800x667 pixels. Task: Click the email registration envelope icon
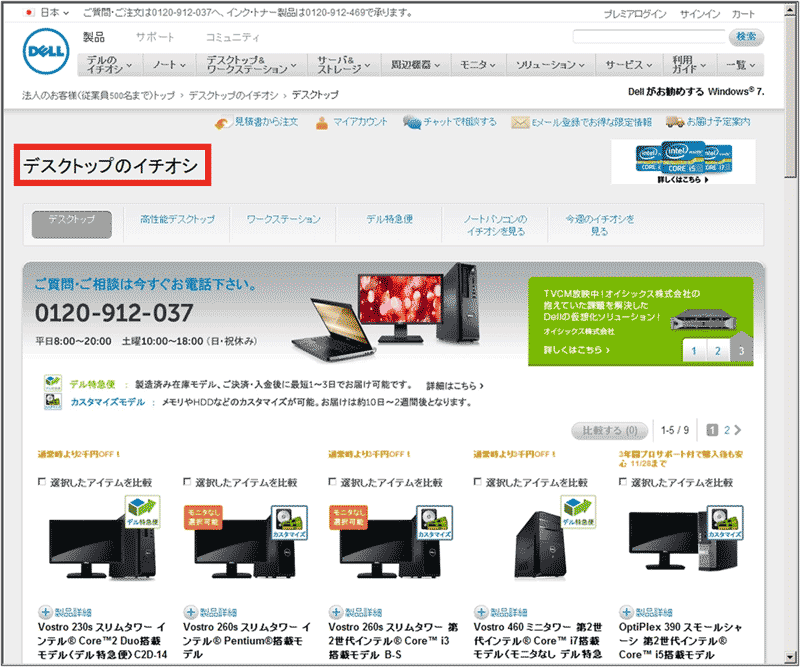click(x=519, y=122)
